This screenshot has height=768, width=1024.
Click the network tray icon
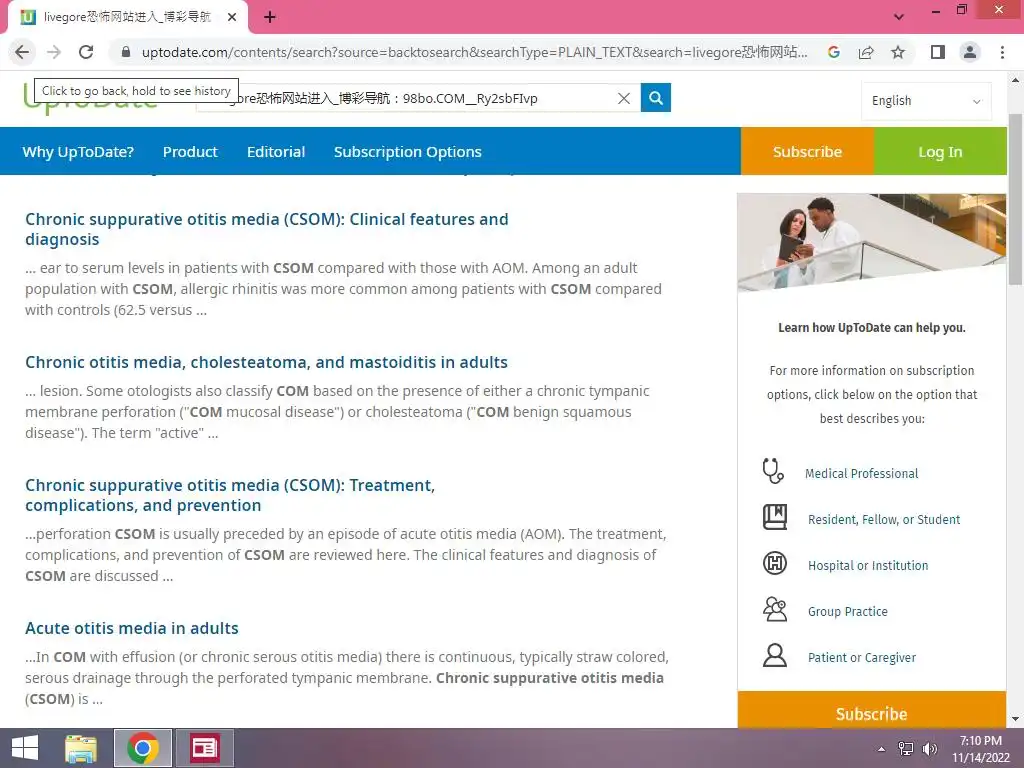[906, 749]
